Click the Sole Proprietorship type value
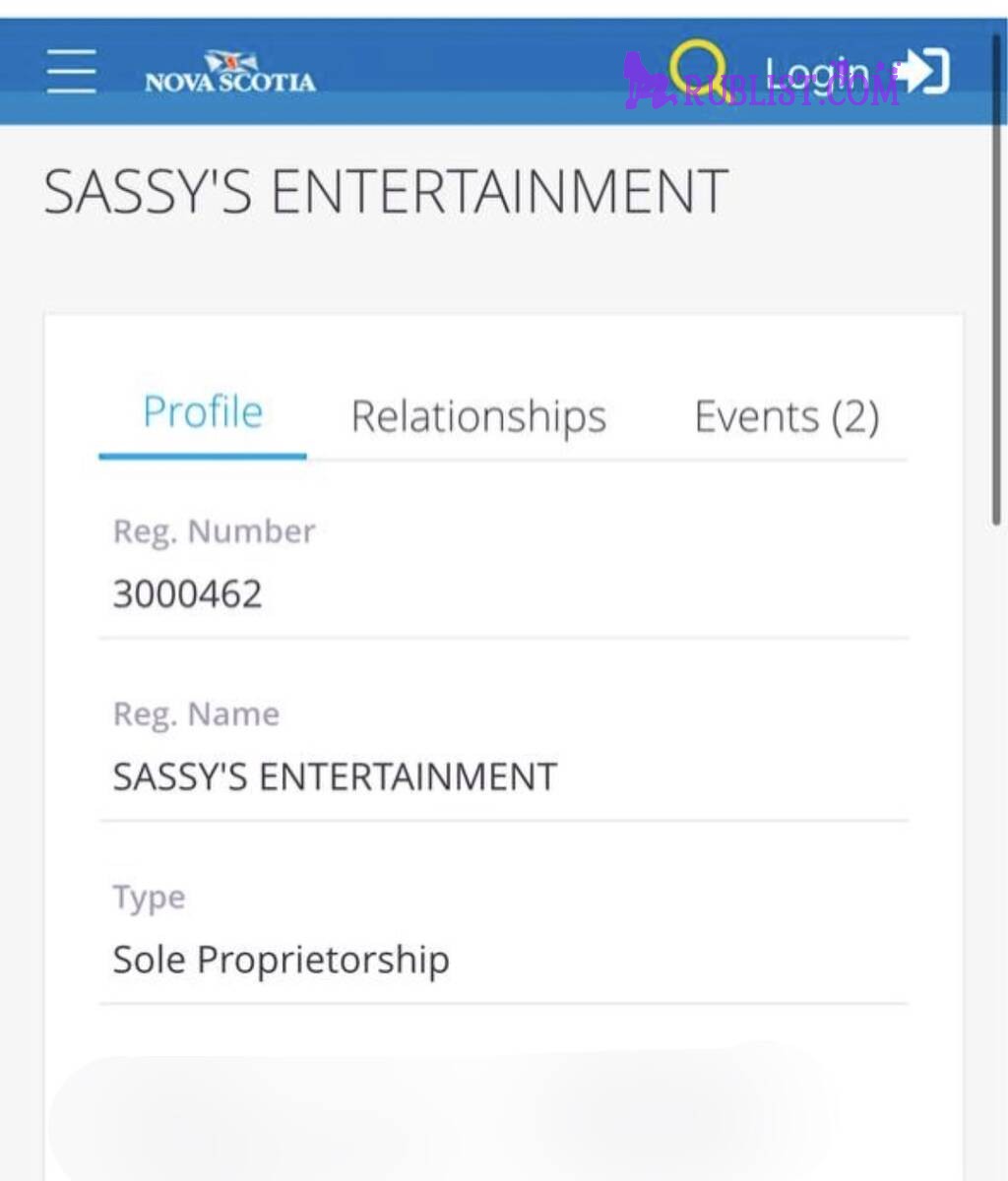The height and width of the screenshot is (1181, 1008). (x=281, y=960)
